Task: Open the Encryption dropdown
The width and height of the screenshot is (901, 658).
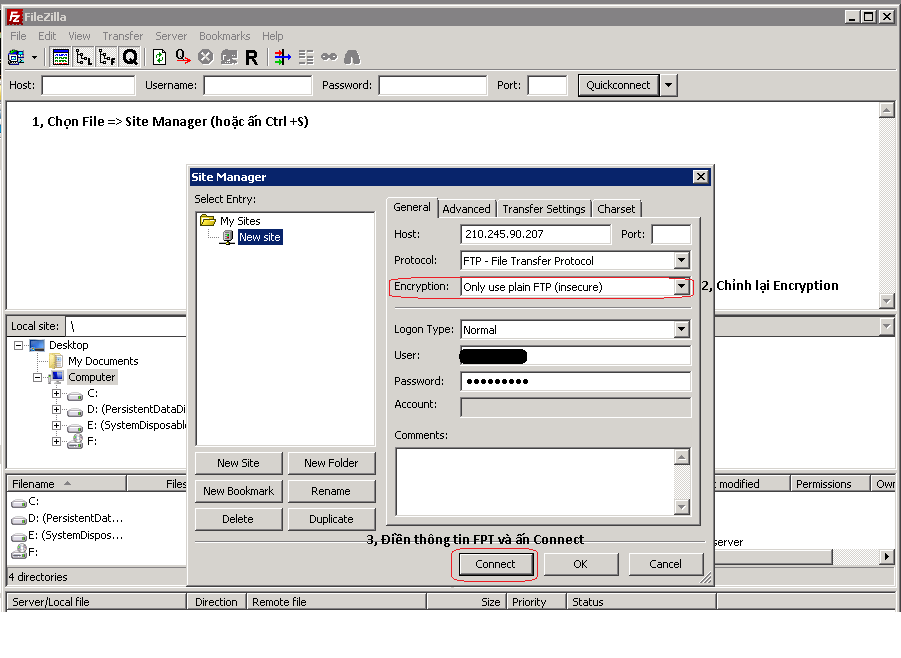Action: click(681, 286)
